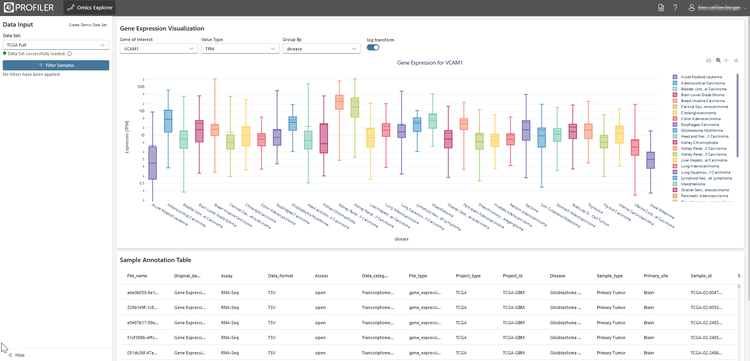Click the info icon beside data set loaded
The height and width of the screenshot is (361, 750).
click(69, 54)
